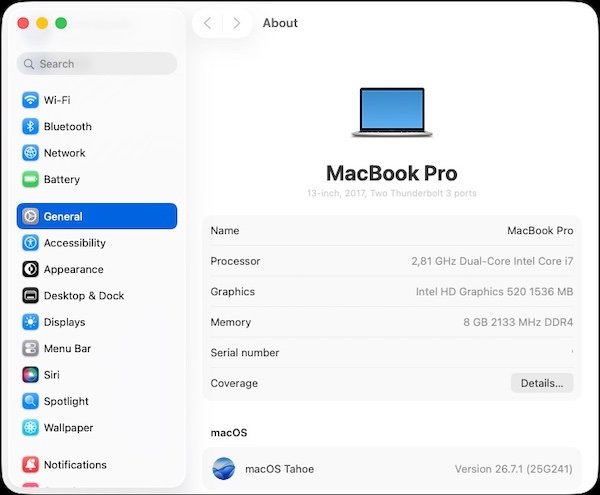Open the Menu Bar icon
This screenshot has height=495, width=600.
[30, 348]
